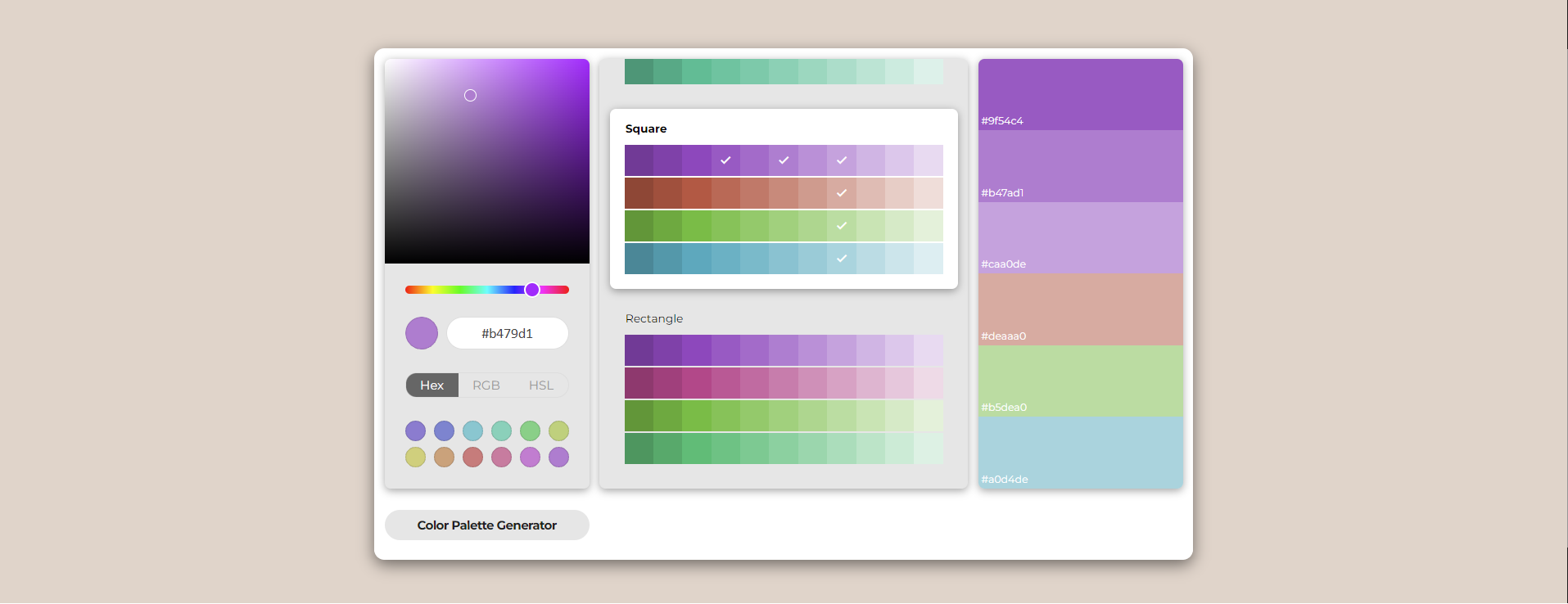Screen dimensions: 1568x604
Task: Select the lightest blue swatch in Square palette
Action: pos(929,259)
